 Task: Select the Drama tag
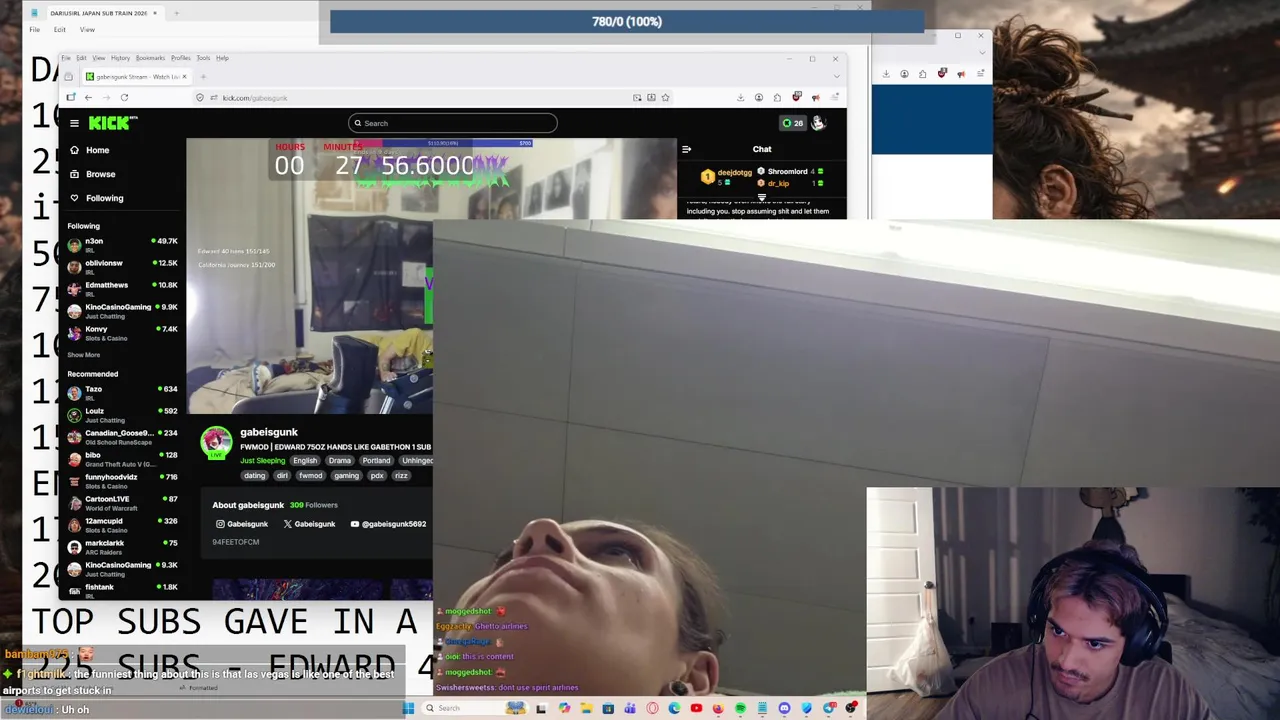point(340,461)
